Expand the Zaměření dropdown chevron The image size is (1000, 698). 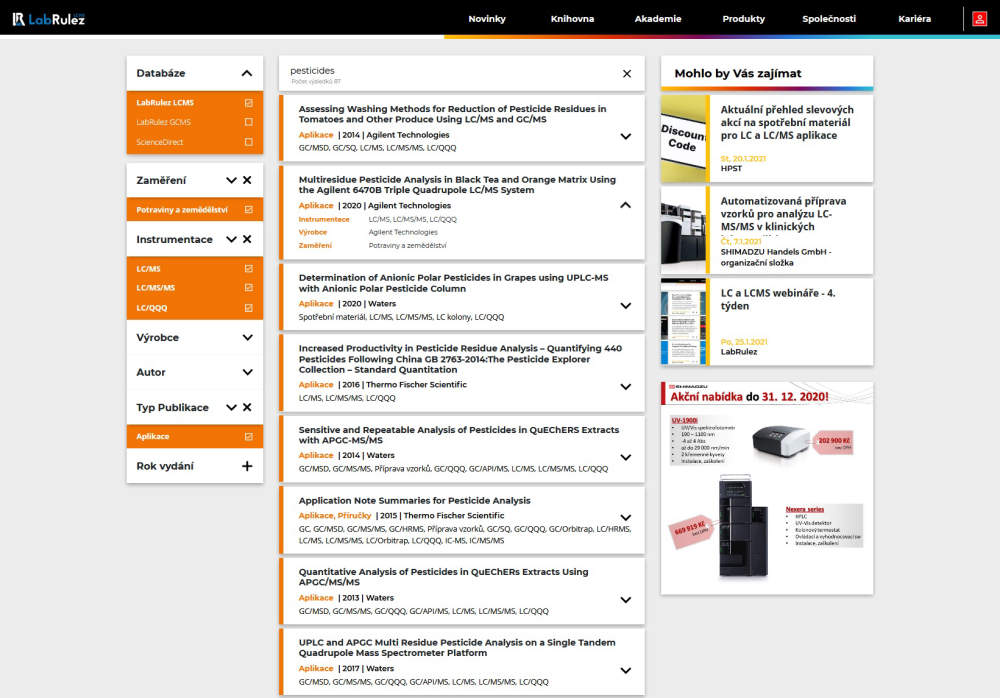point(232,181)
